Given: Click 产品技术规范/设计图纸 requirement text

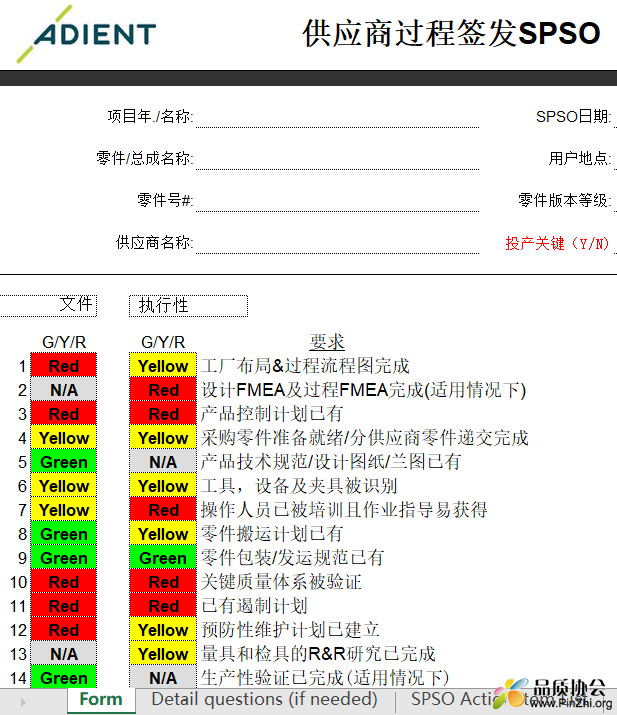Looking at the screenshot, I should (x=331, y=462).
